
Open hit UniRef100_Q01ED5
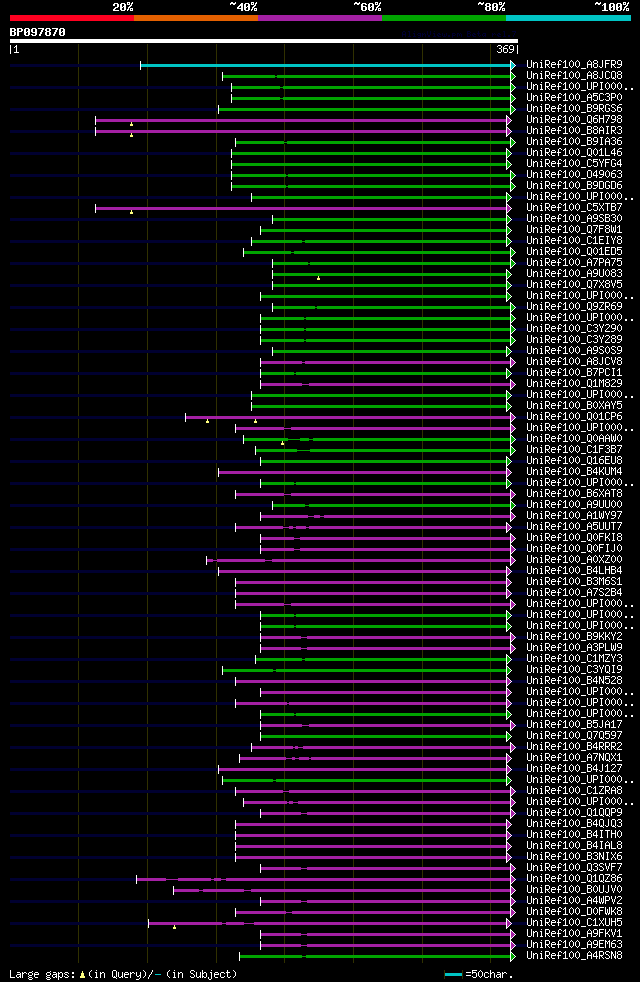coord(574,252)
